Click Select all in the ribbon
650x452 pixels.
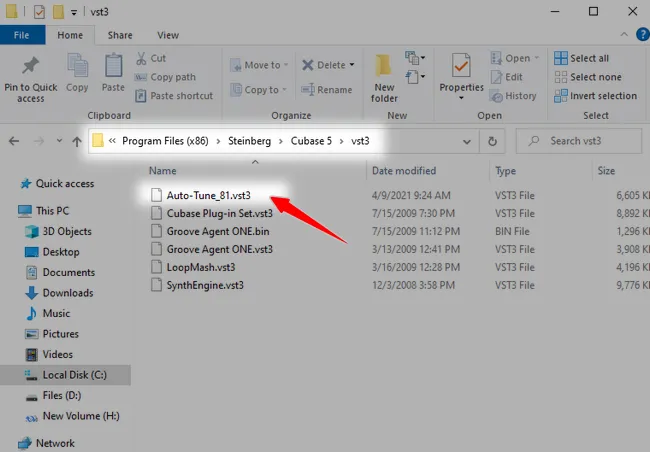click(x=589, y=58)
